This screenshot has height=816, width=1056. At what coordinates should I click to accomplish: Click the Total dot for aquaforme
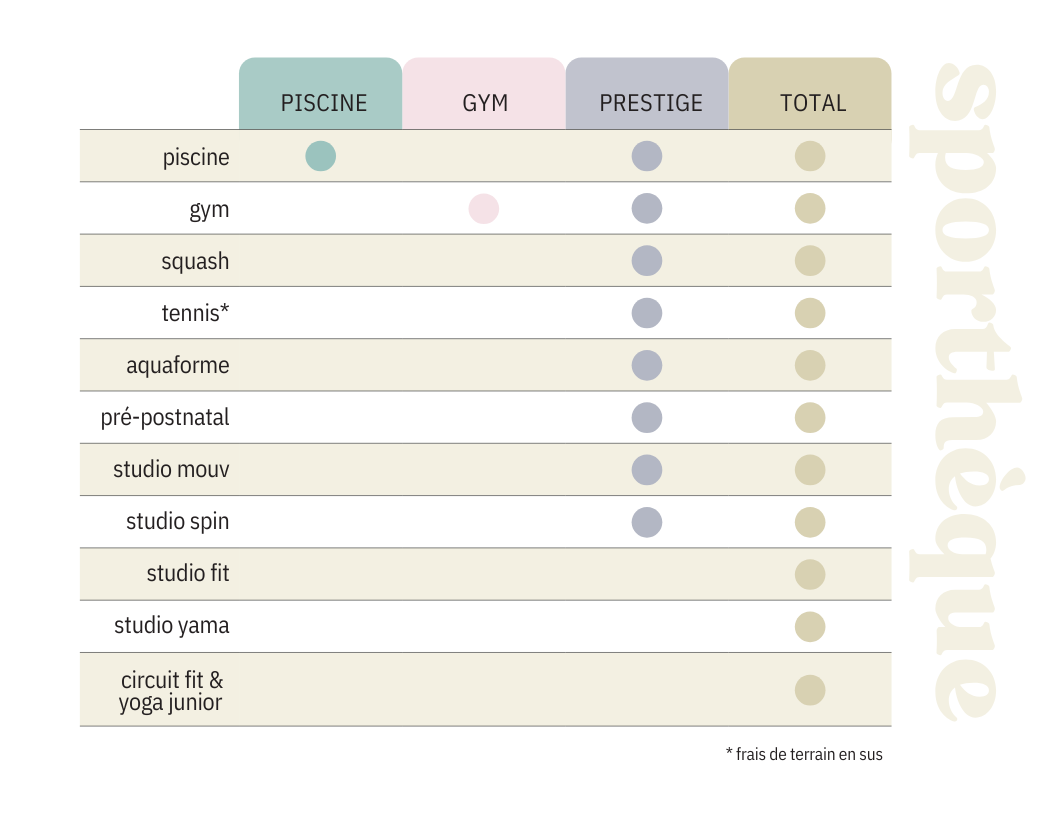click(810, 366)
